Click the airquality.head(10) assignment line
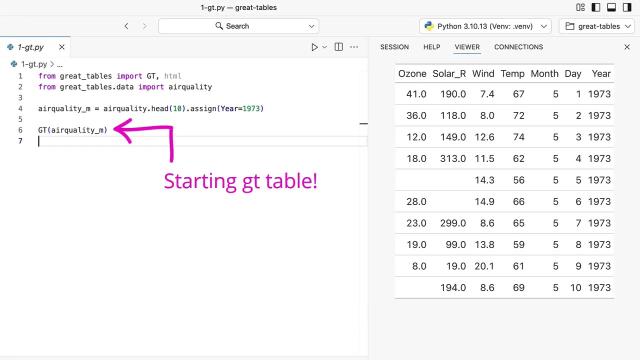Viewport: 640px width, 360px height. pos(151,109)
